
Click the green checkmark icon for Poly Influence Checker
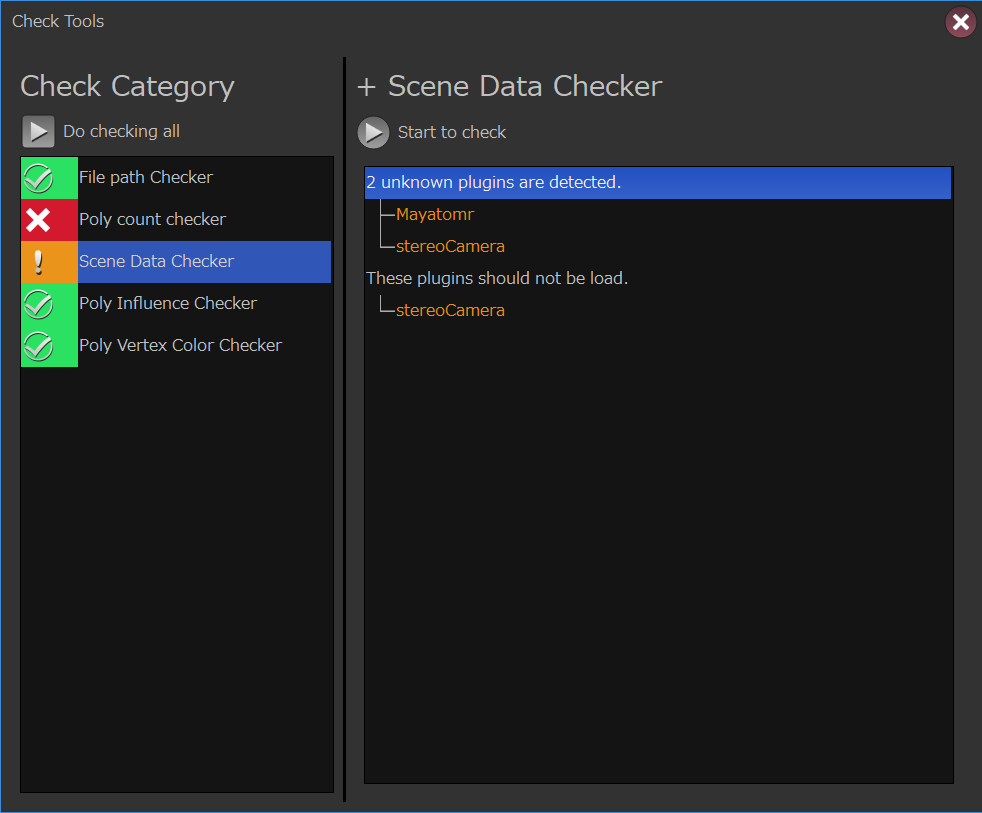pos(39,304)
